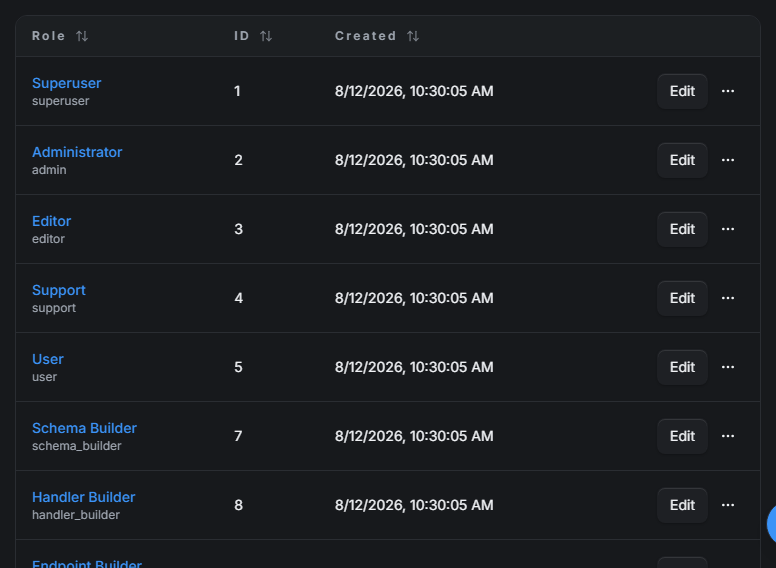Click the Handler Builder row created date
Screen dimensions: 776x568
414,506
